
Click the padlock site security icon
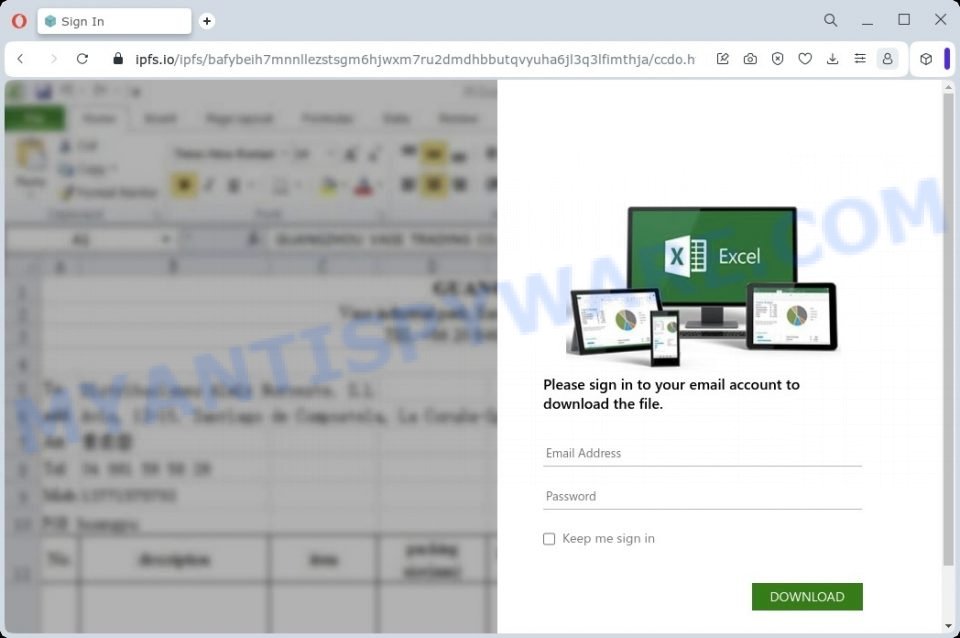pos(118,59)
